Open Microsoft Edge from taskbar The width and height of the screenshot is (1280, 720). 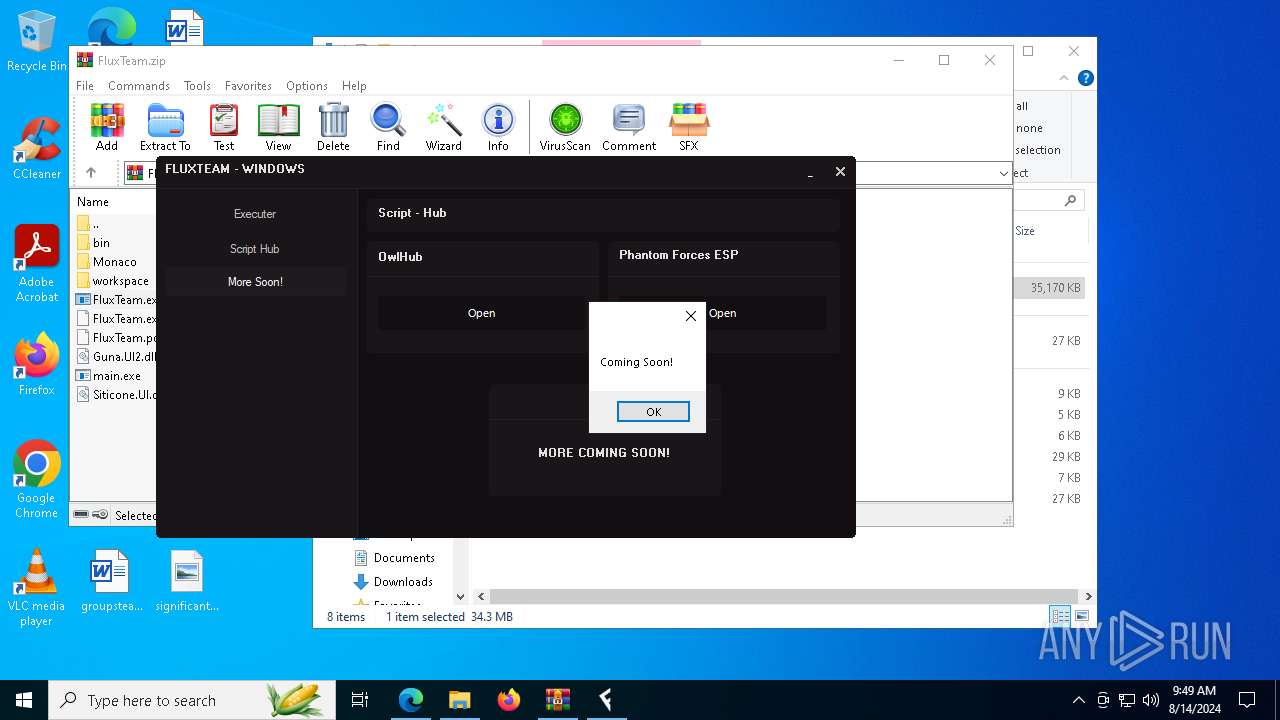[x=411, y=700]
